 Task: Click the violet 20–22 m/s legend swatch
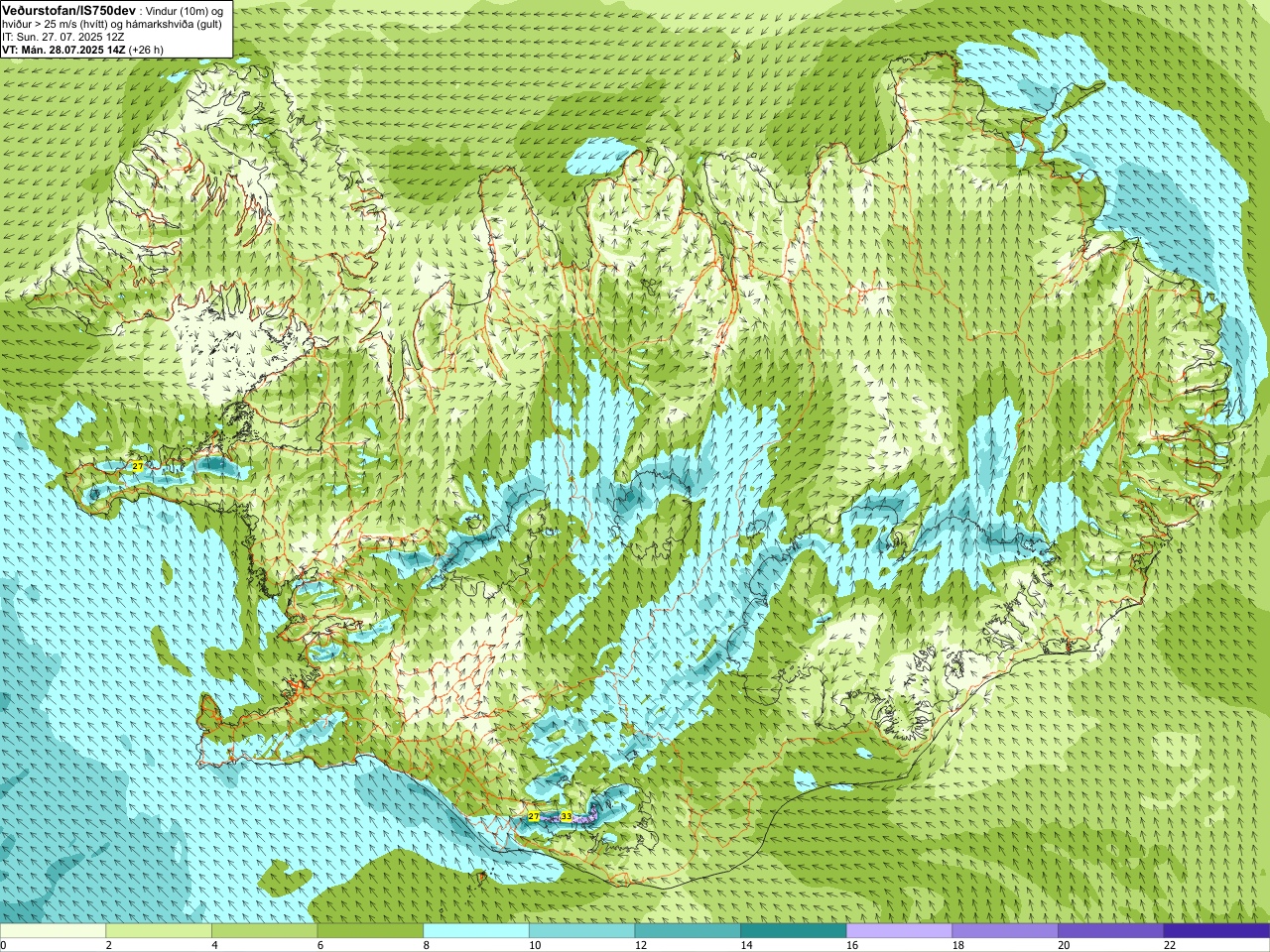[x=1111, y=931]
